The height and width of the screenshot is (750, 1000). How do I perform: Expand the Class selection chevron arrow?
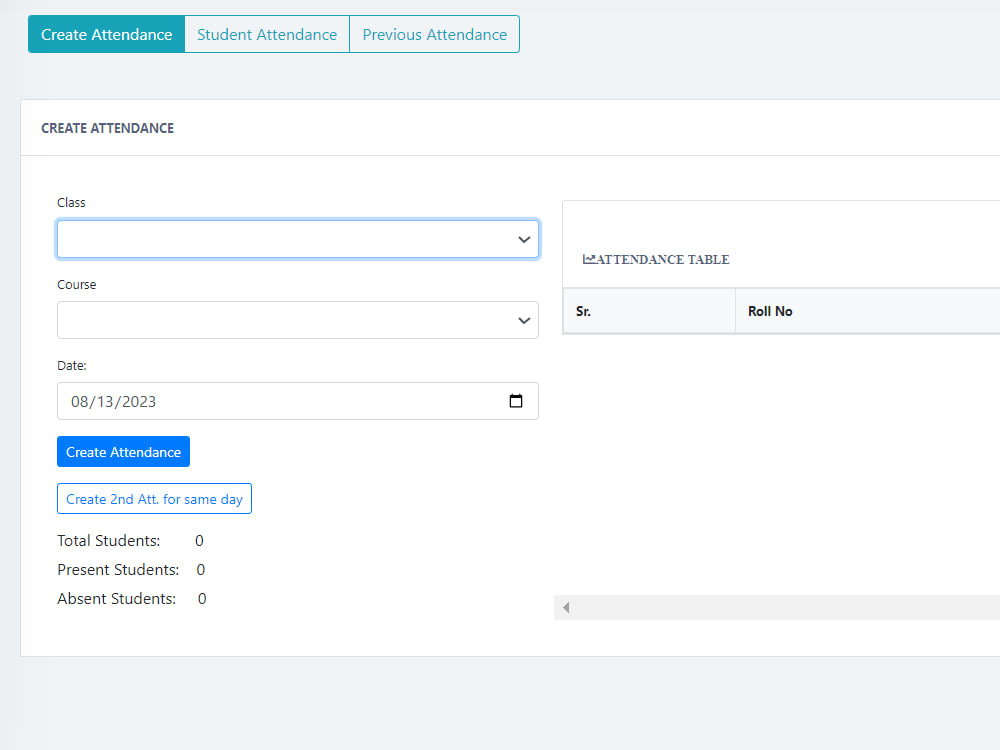coord(524,239)
